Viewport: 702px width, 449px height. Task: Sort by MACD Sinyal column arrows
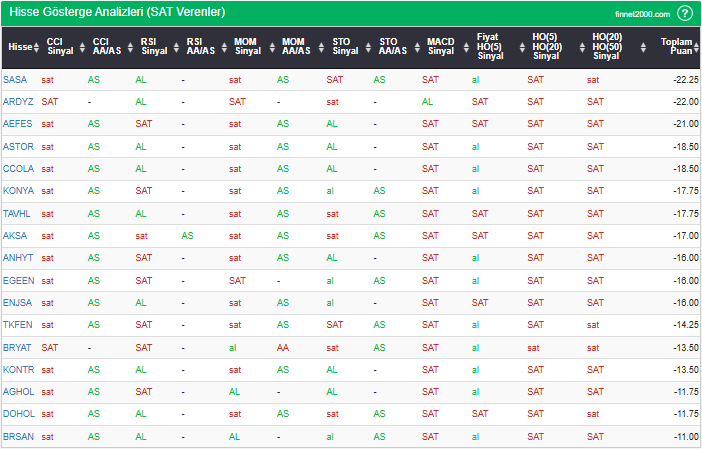(467, 47)
